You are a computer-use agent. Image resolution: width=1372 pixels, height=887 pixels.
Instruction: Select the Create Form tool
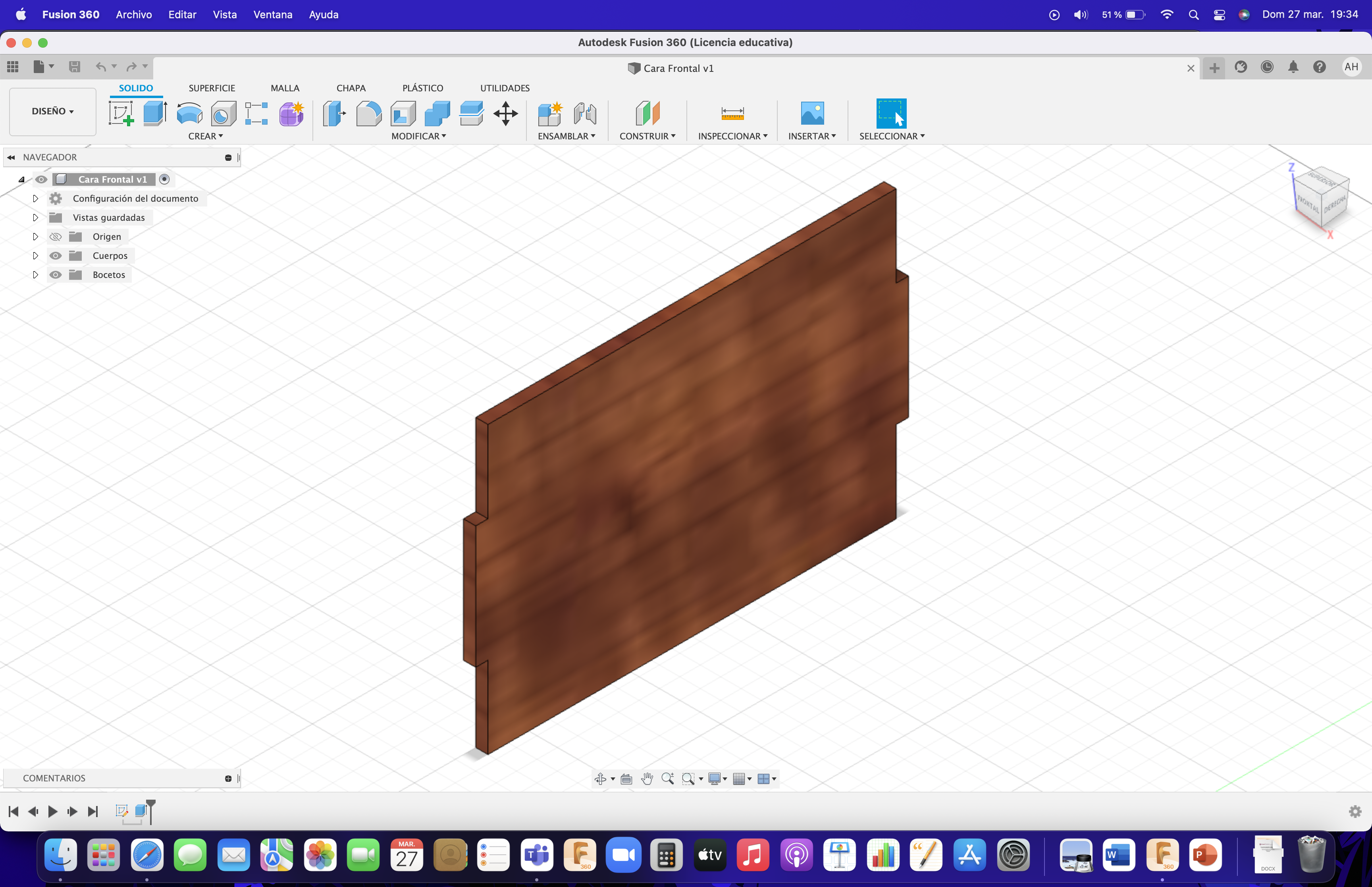click(291, 113)
